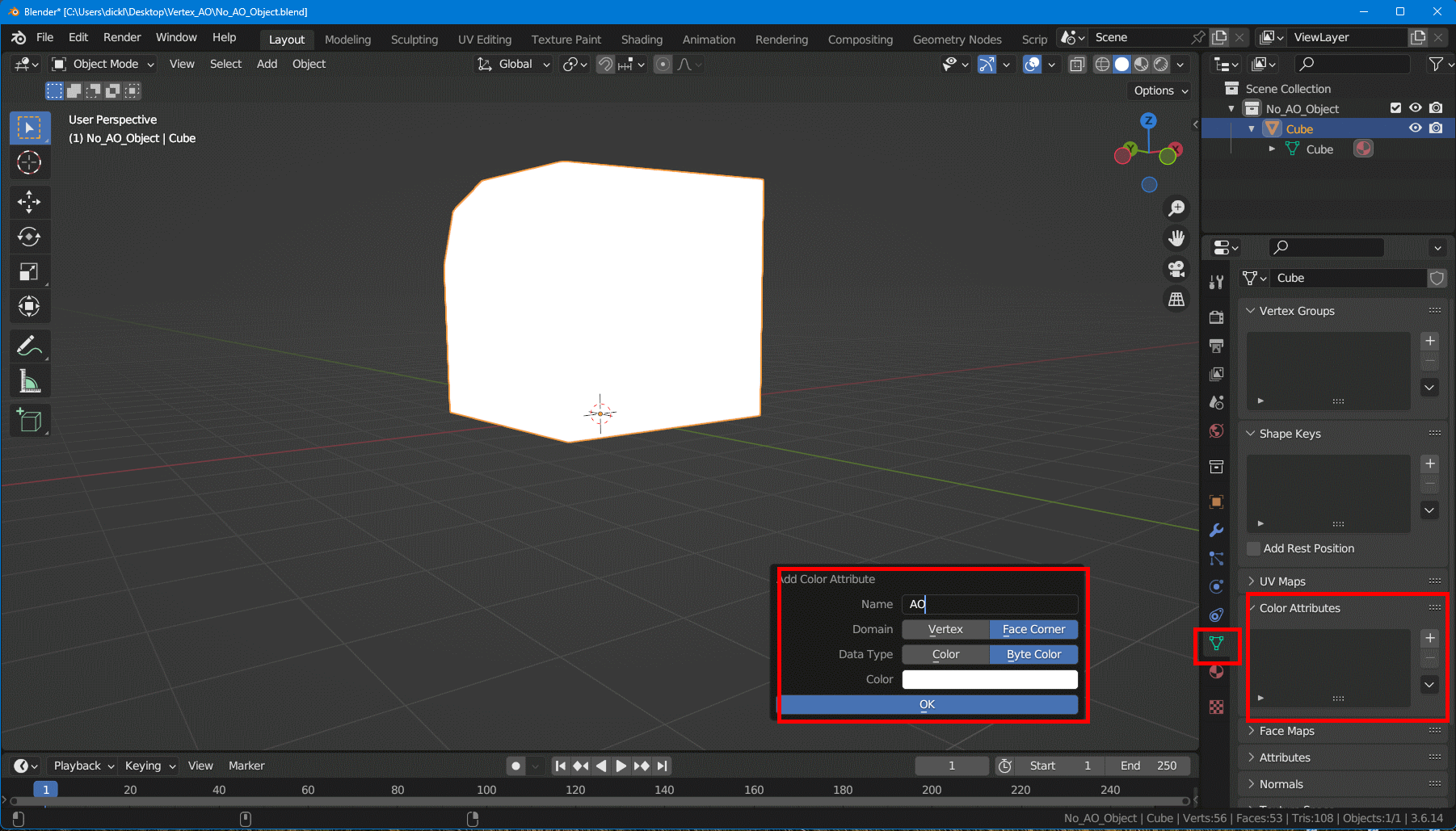The image size is (1456, 831).
Task: Switch perspective/orthographic grid icon
Action: [1176, 300]
